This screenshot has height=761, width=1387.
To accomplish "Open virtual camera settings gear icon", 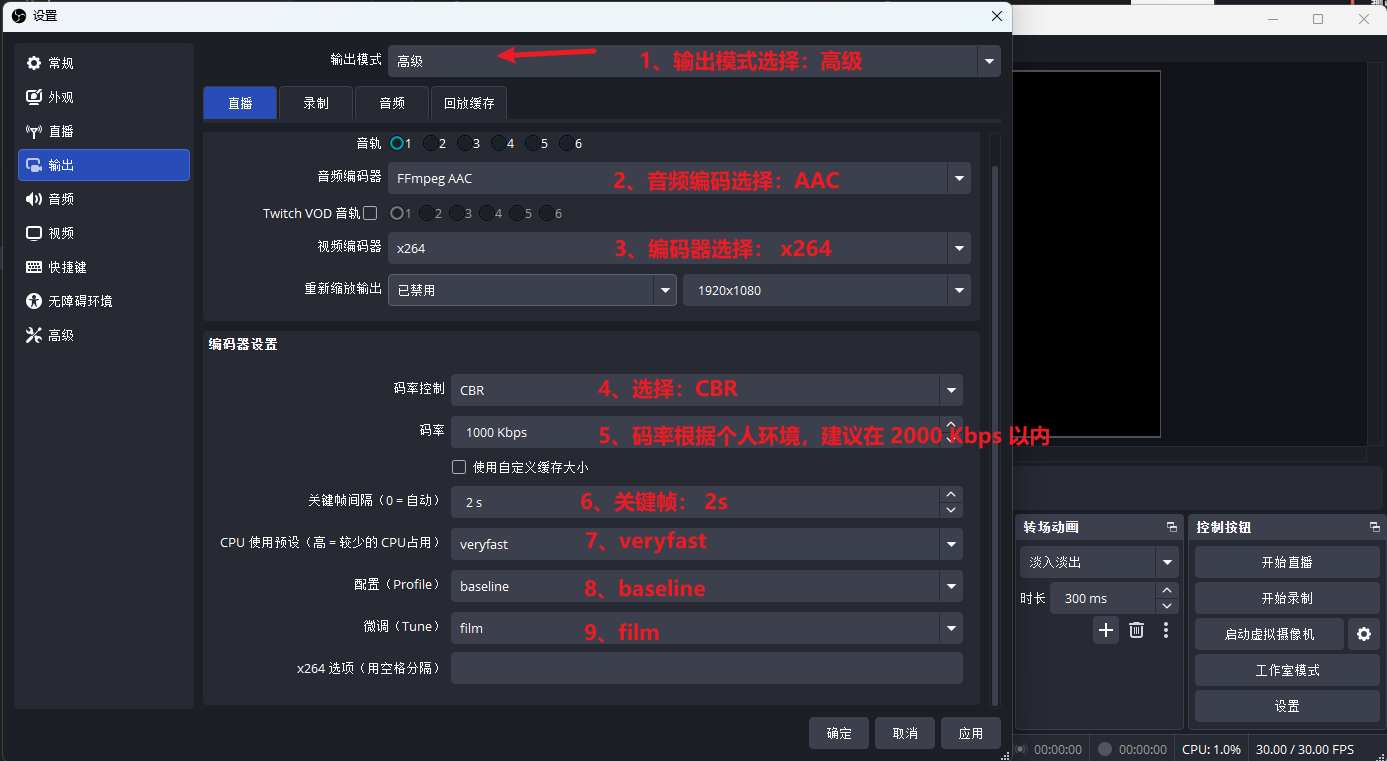I will [1363, 634].
